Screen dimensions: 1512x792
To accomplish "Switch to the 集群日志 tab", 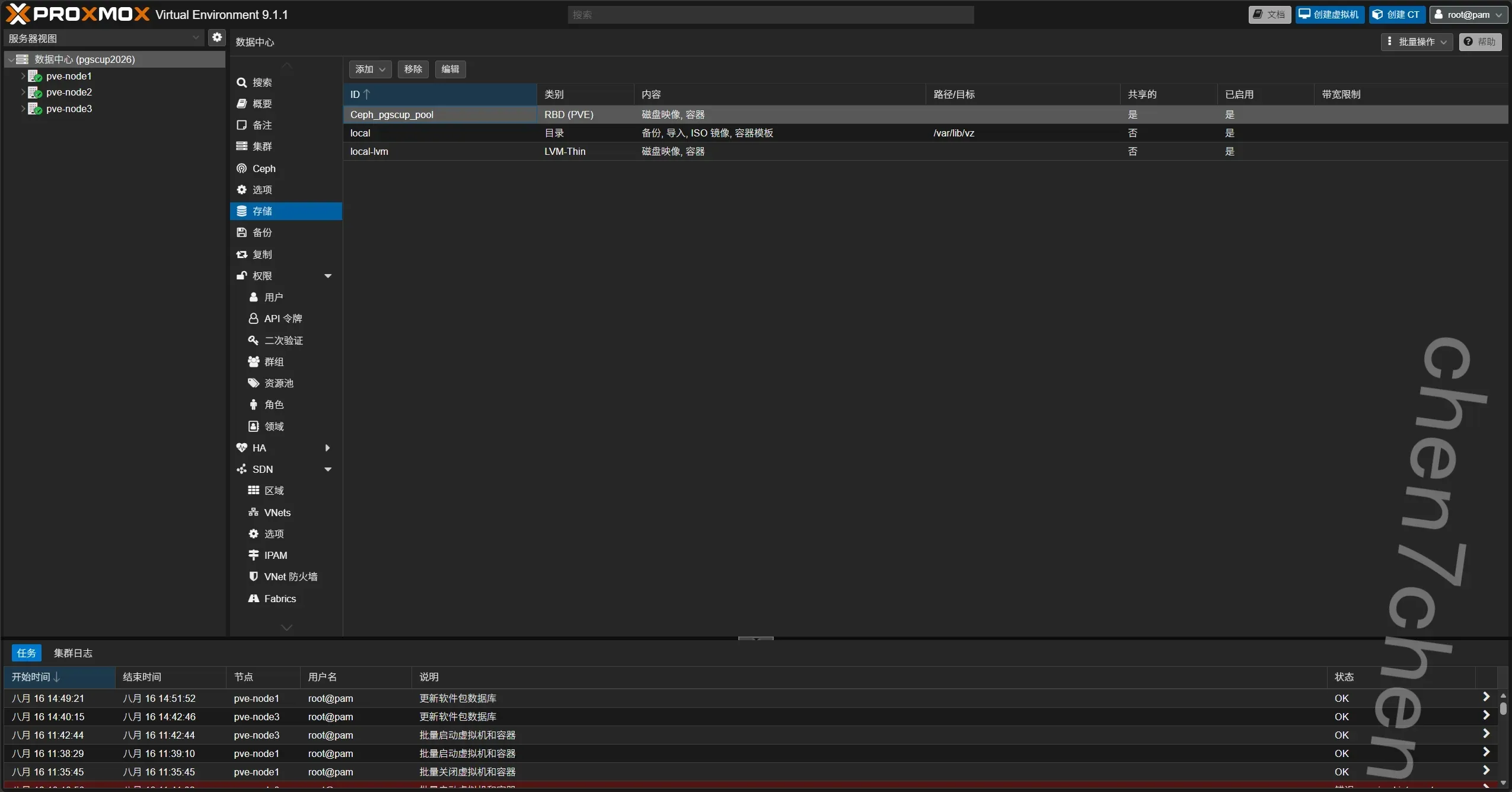I will pos(73,653).
